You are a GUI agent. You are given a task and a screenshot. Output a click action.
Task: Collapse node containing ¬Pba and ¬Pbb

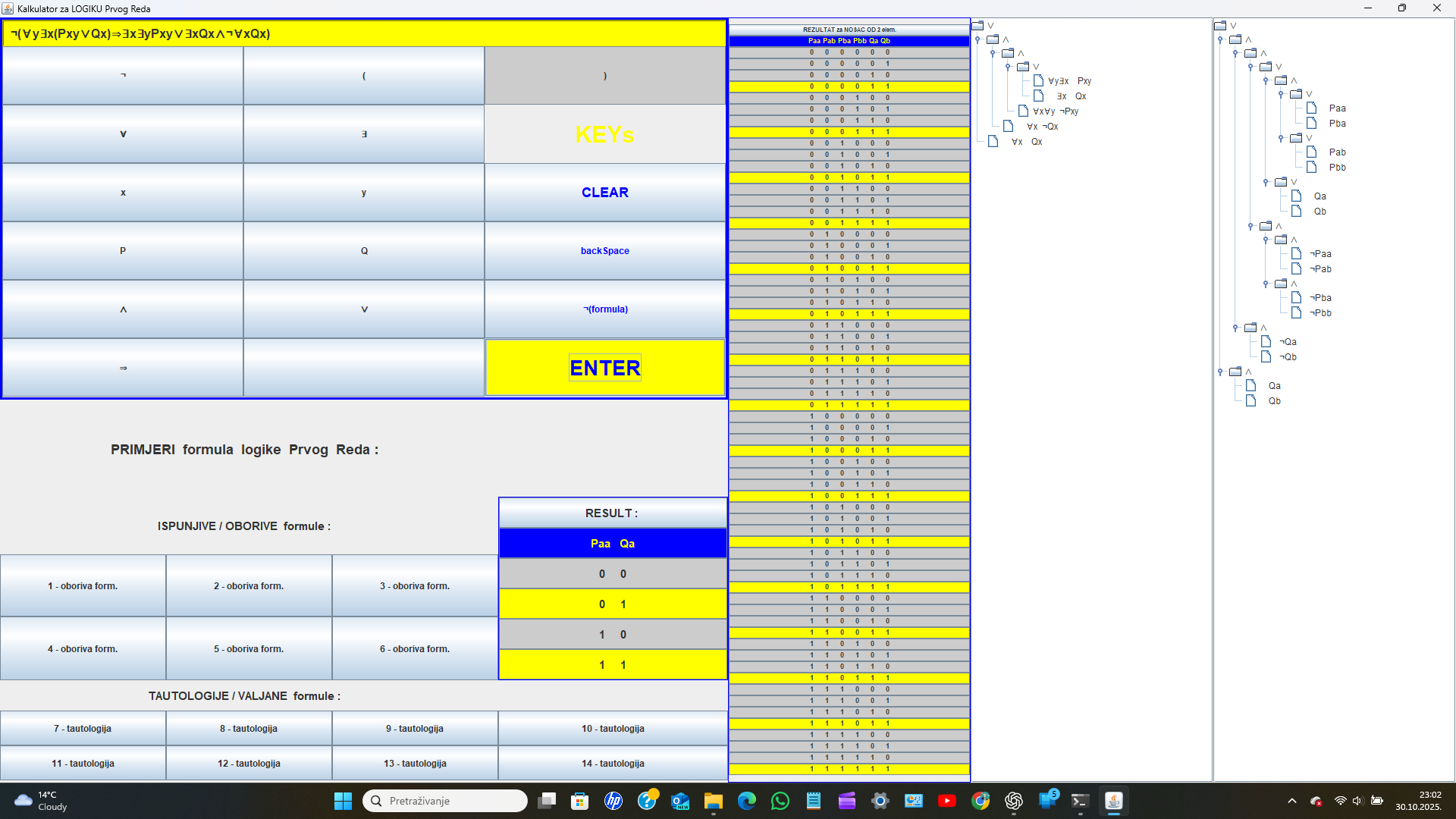point(1266,284)
